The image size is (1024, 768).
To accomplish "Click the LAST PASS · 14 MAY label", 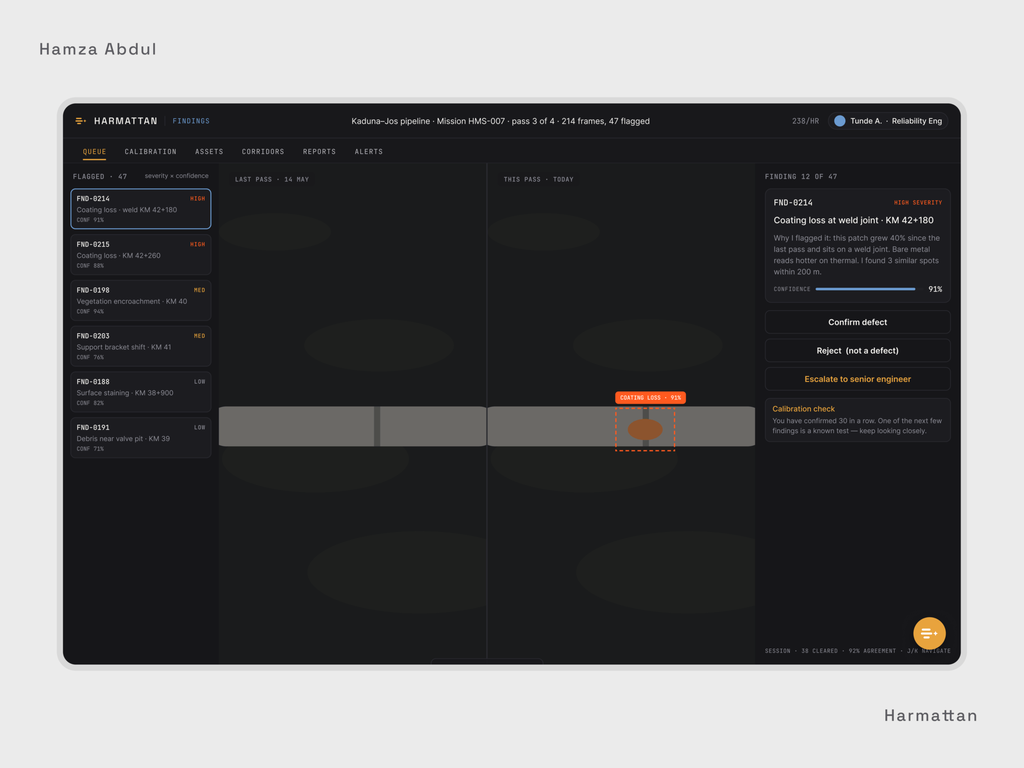I will (x=272, y=179).
